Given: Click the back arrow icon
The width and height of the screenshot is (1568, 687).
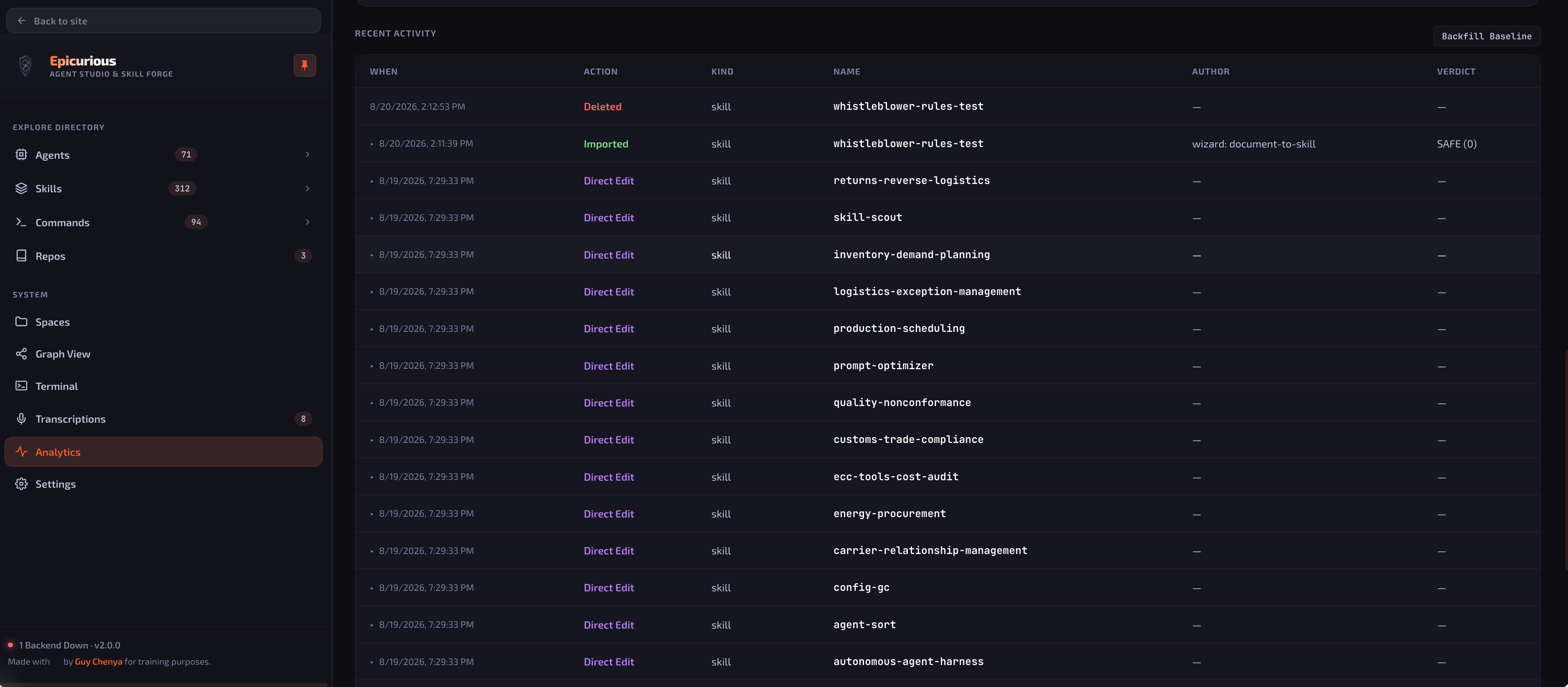Looking at the screenshot, I should click(21, 21).
